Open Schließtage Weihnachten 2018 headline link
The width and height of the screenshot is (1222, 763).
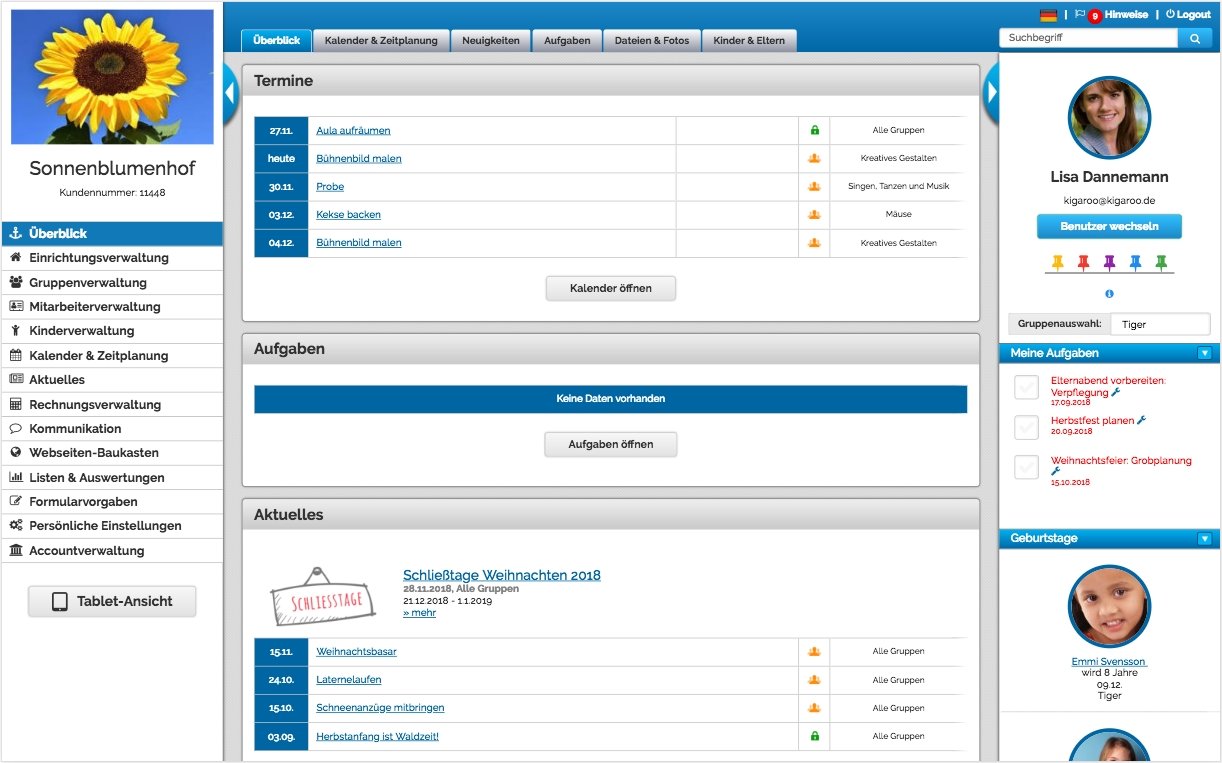pos(502,575)
